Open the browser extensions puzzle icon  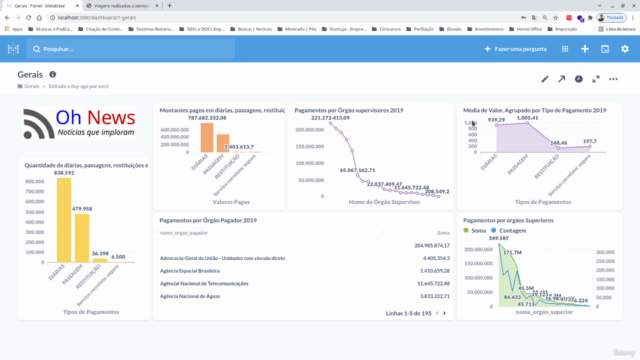click(590, 18)
